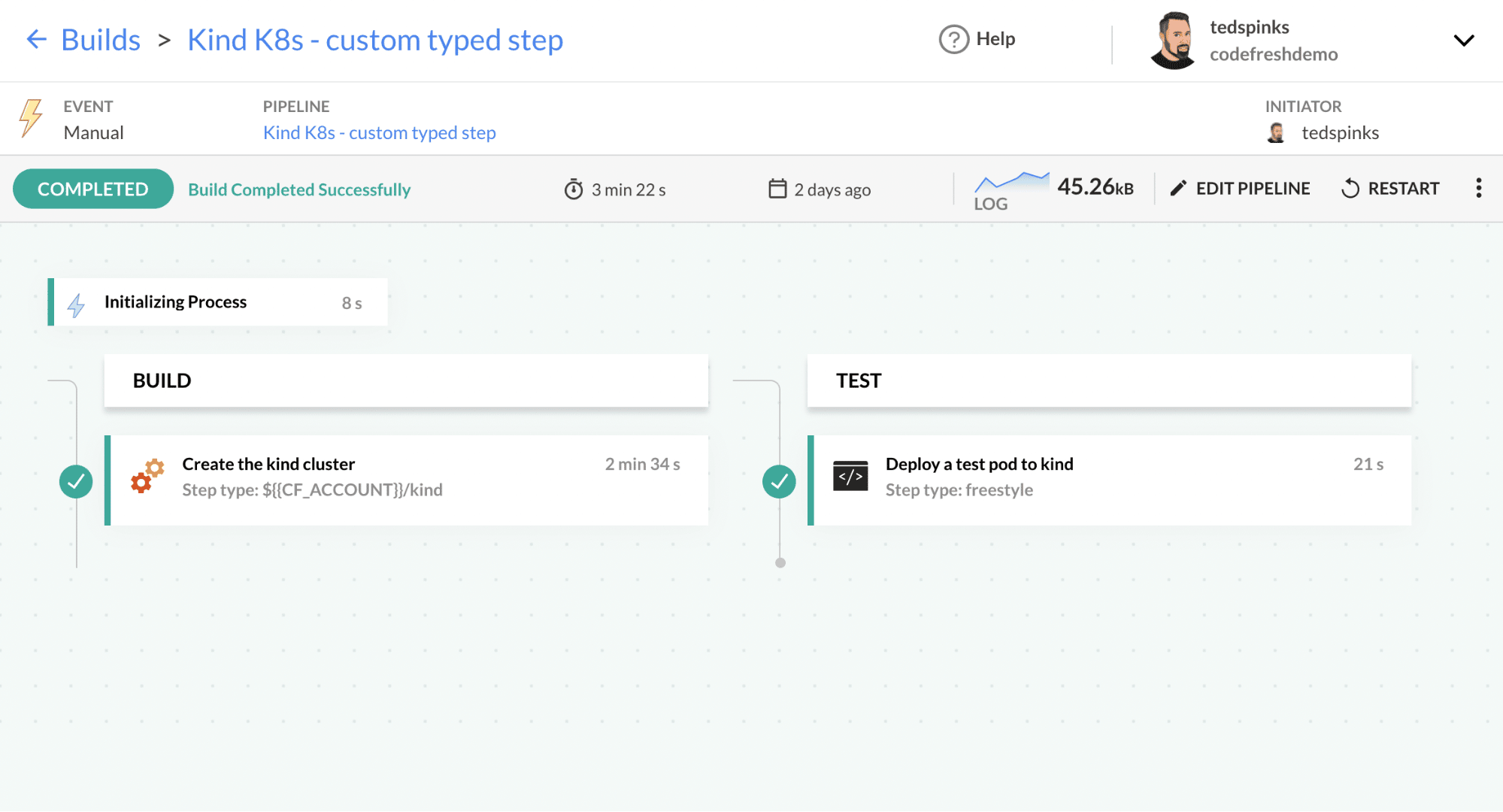Open the three-dot more options menu
This screenshot has width=1503, height=812.
(1478, 188)
